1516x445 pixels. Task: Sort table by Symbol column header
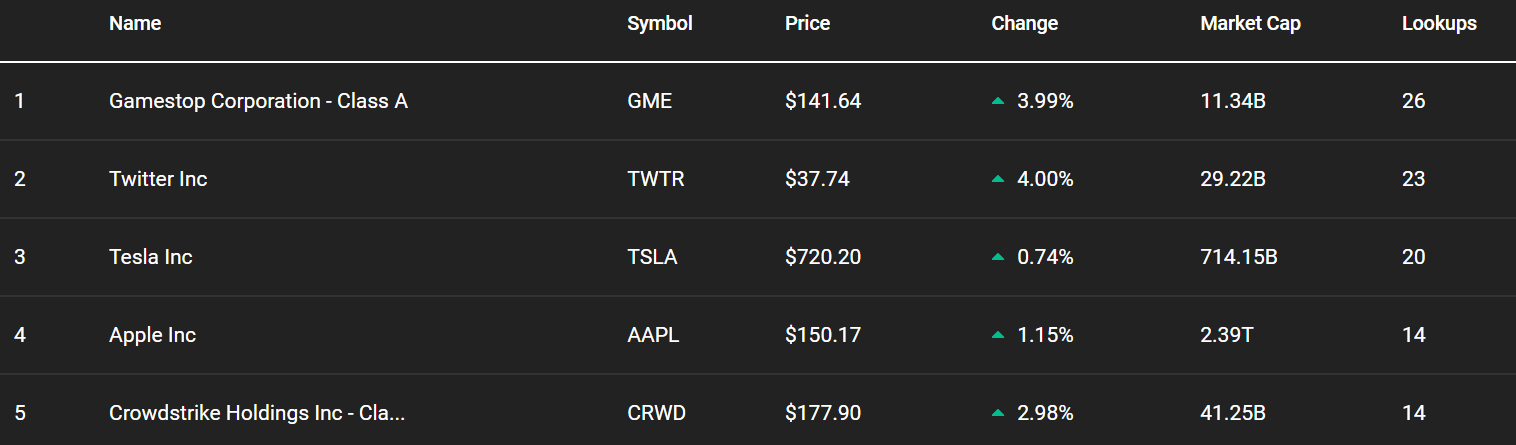point(660,23)
